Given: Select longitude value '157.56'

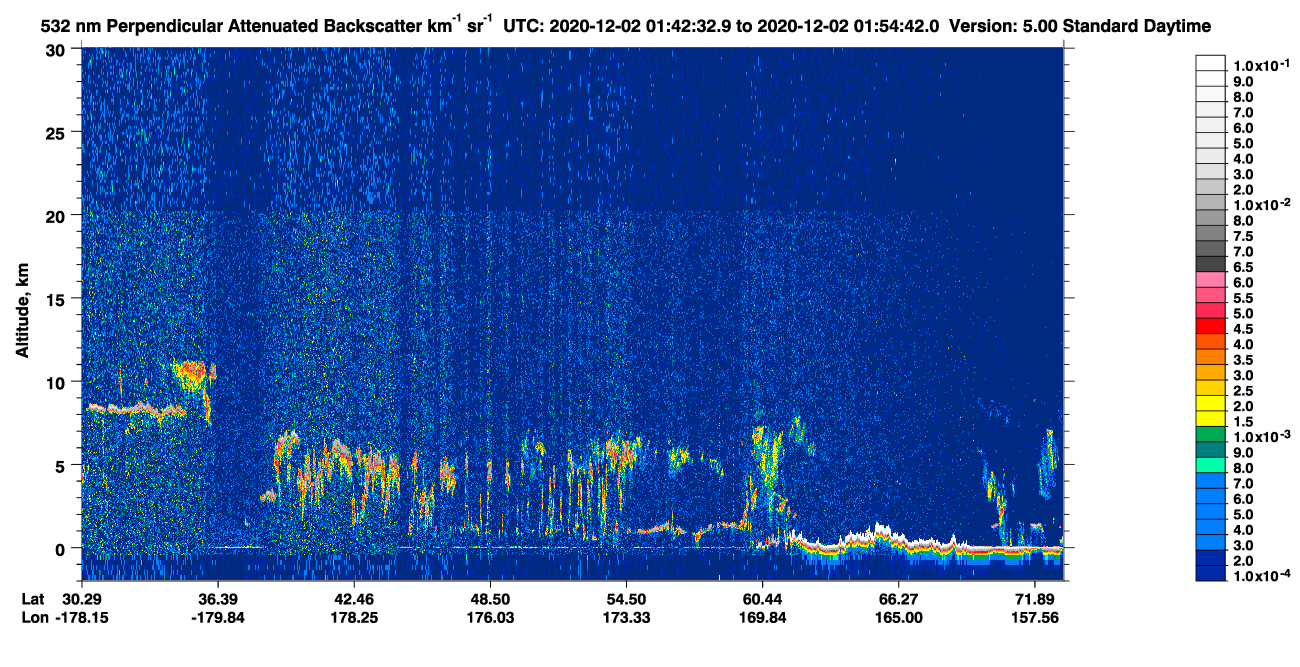Looking at the screenshot, I should (x=1035, y=618).
